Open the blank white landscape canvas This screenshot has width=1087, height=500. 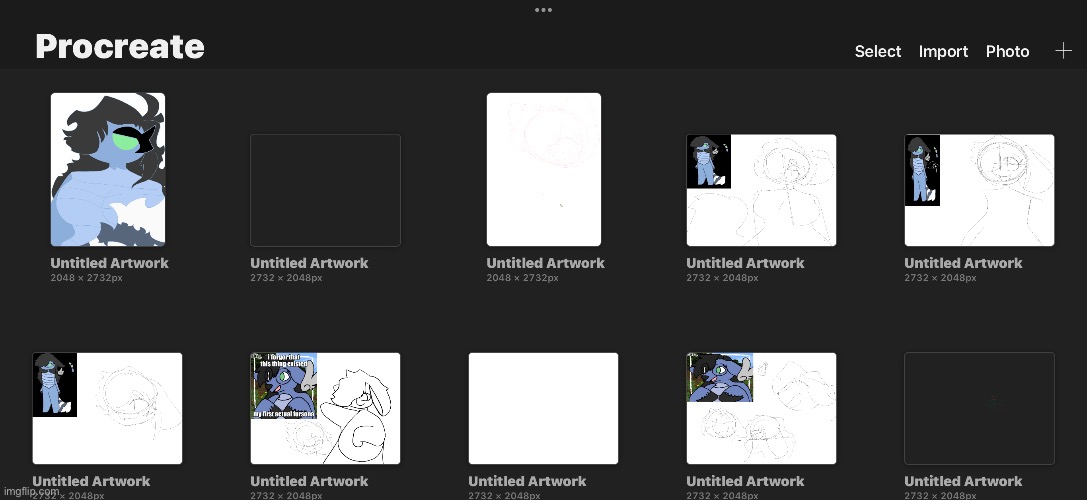[x=543, y=408]
